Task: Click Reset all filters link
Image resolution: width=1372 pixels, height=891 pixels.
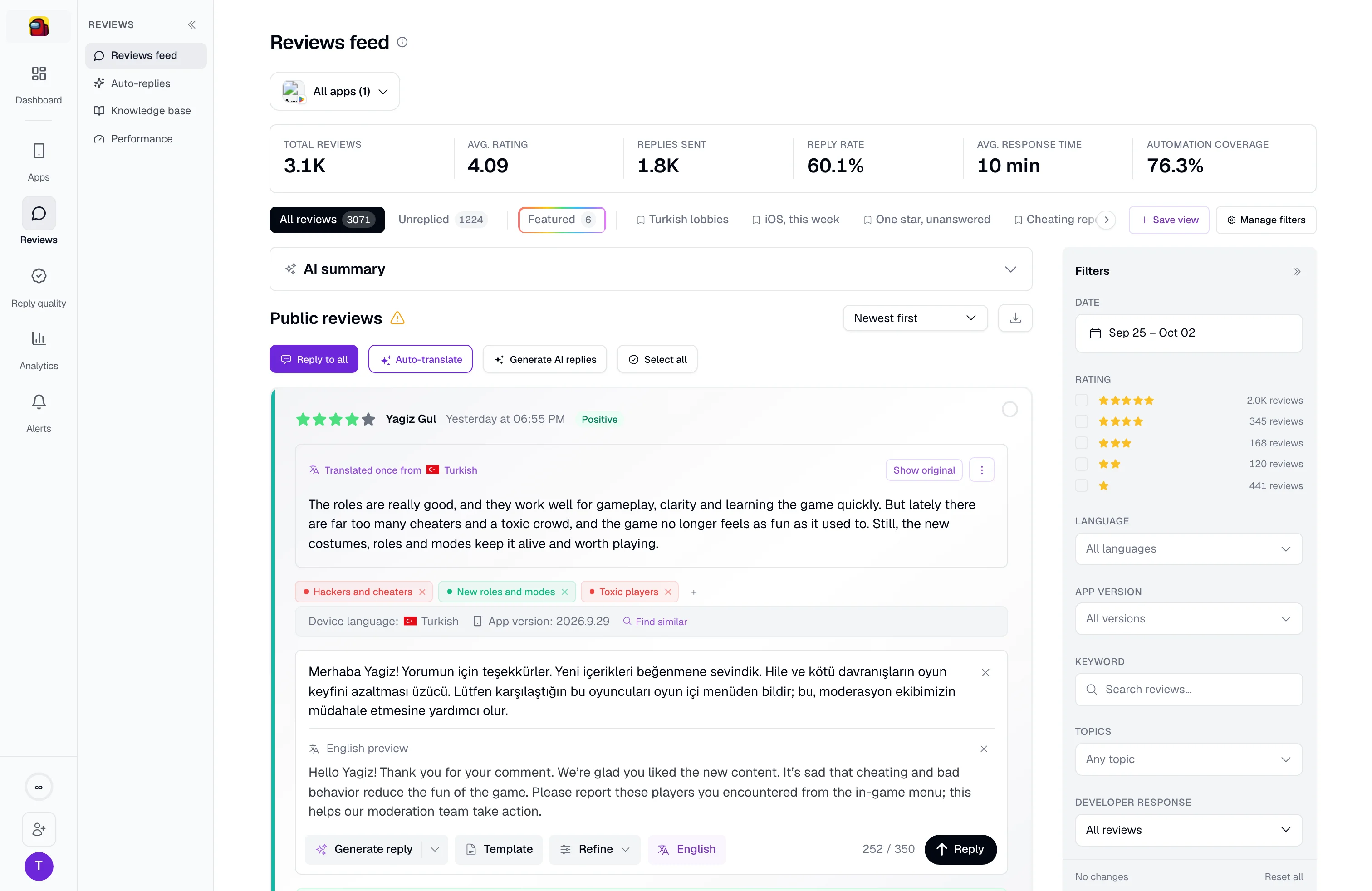Action: click(1283, 876)
